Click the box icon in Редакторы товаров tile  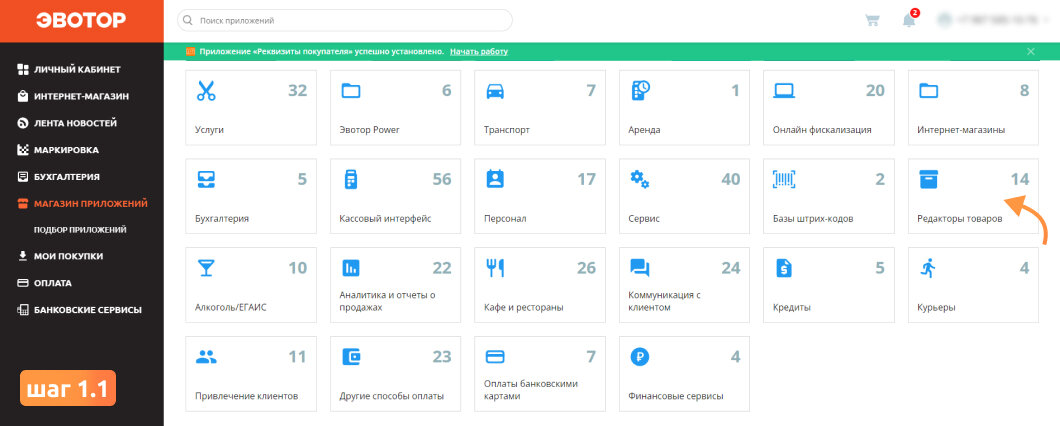coord(929,179)
